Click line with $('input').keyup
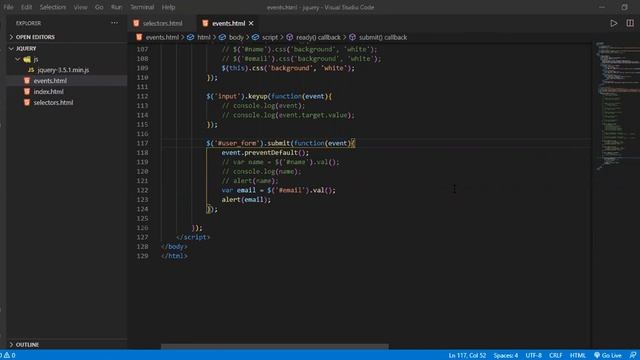The width and height of the screenshot is (640, 360). click(269, 96)
